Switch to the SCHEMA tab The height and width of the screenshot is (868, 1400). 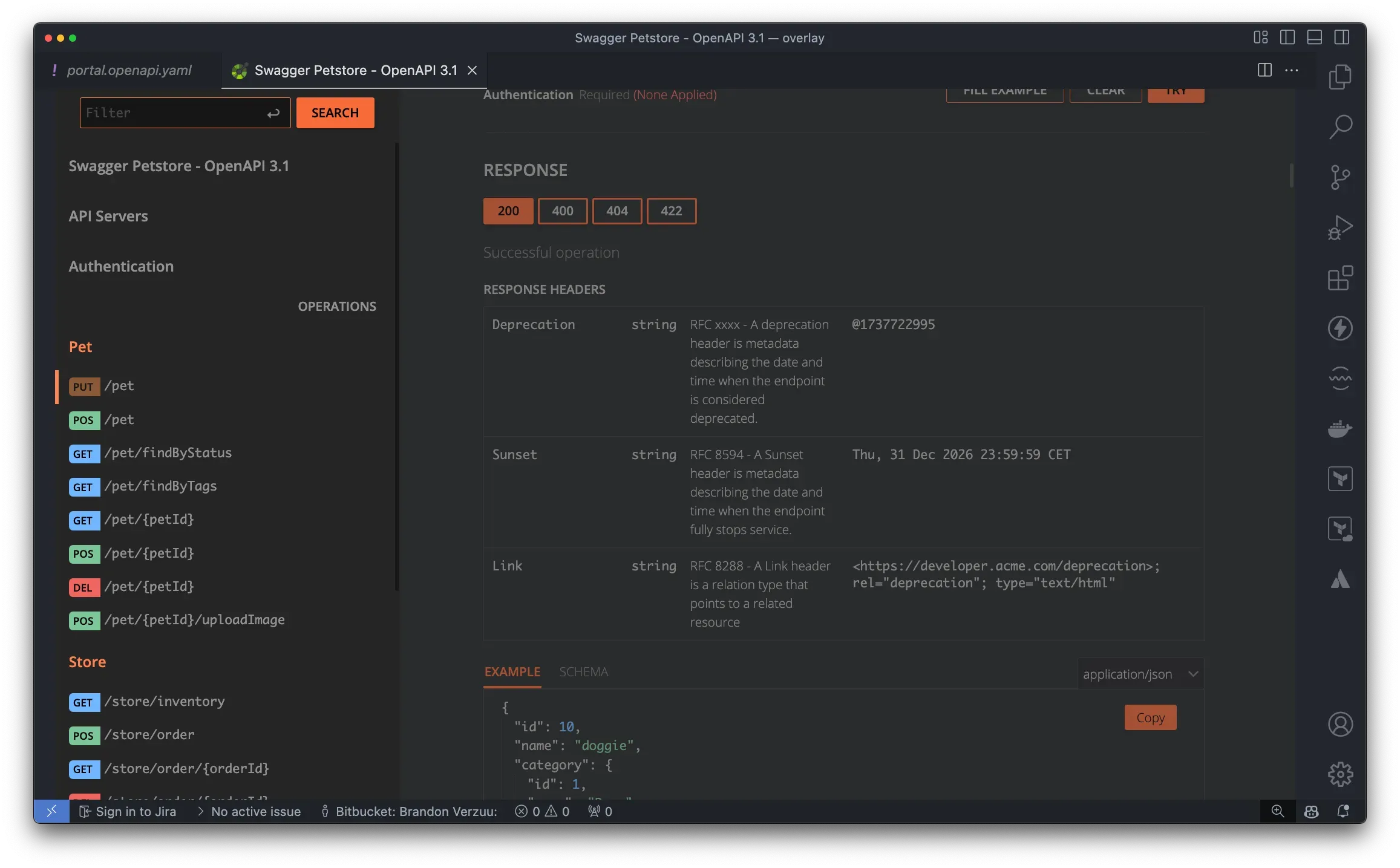click(583, 671)
